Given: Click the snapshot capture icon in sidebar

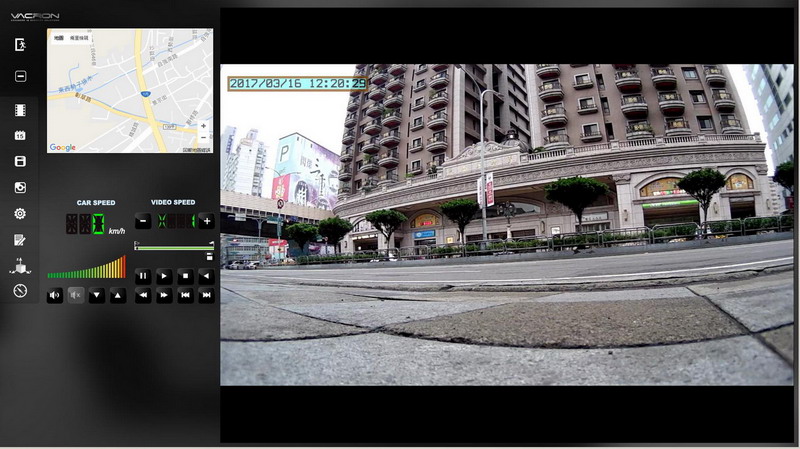Looking at the screenshot, I should click(20, 187).
